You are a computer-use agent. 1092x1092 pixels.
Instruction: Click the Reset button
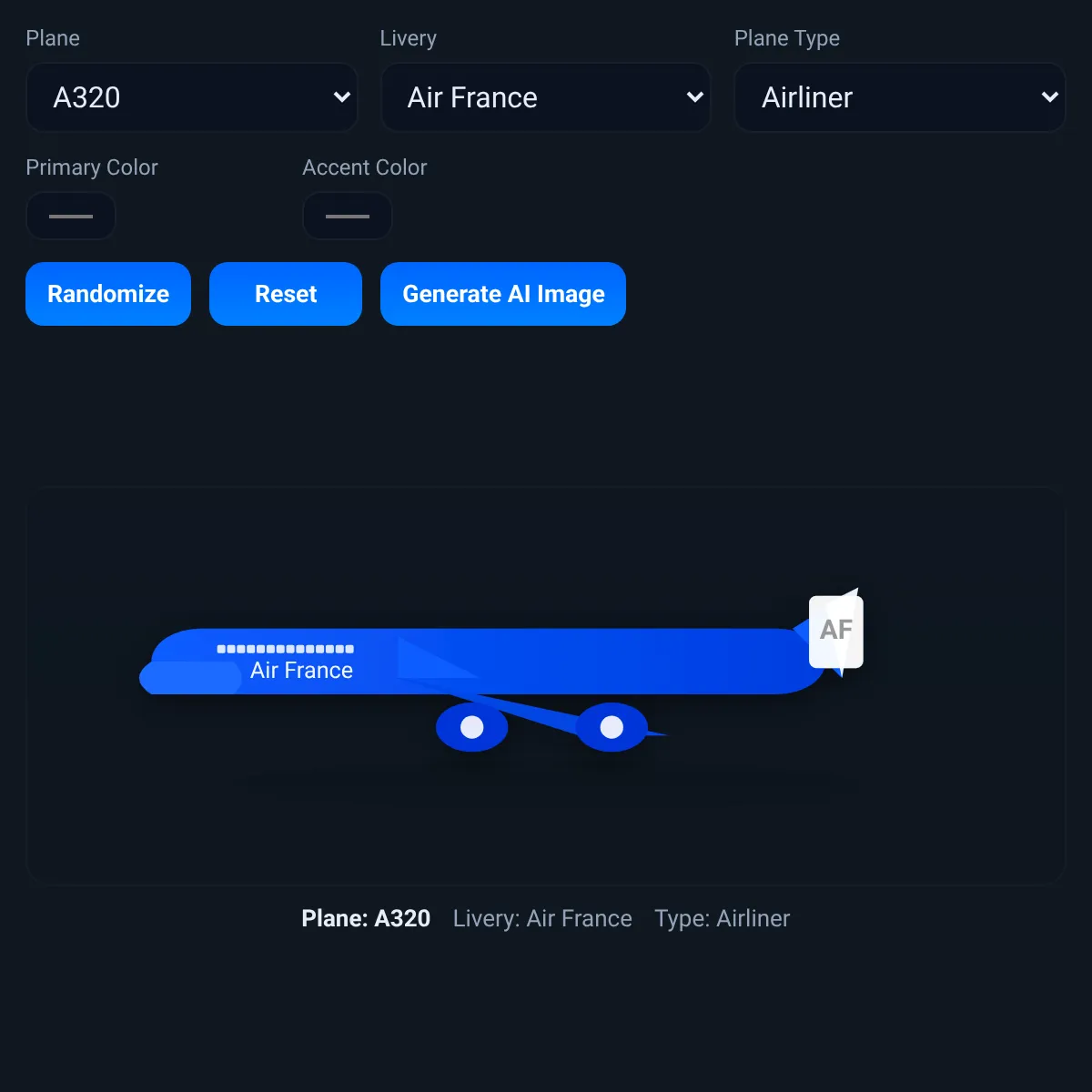coord(286,294)
